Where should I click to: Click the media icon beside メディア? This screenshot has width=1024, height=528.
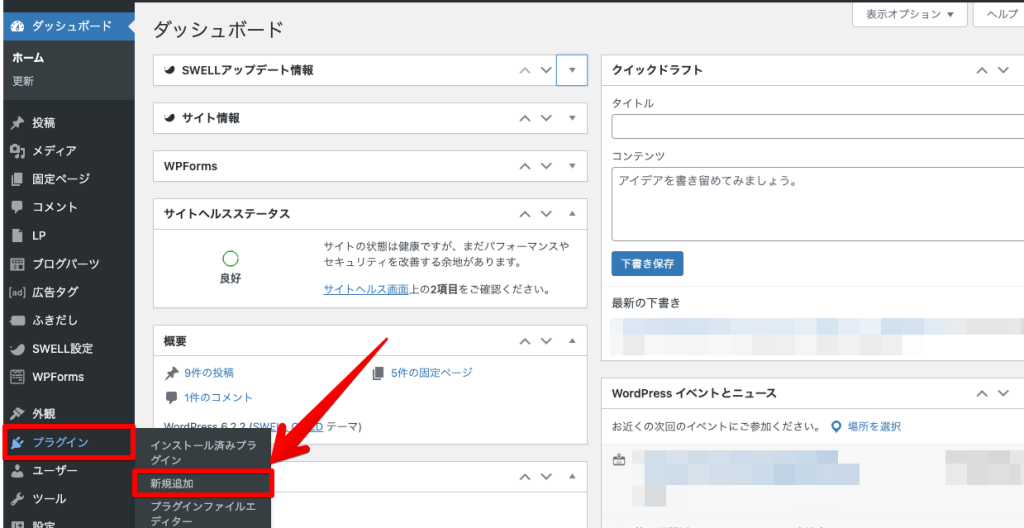[18, 151]
